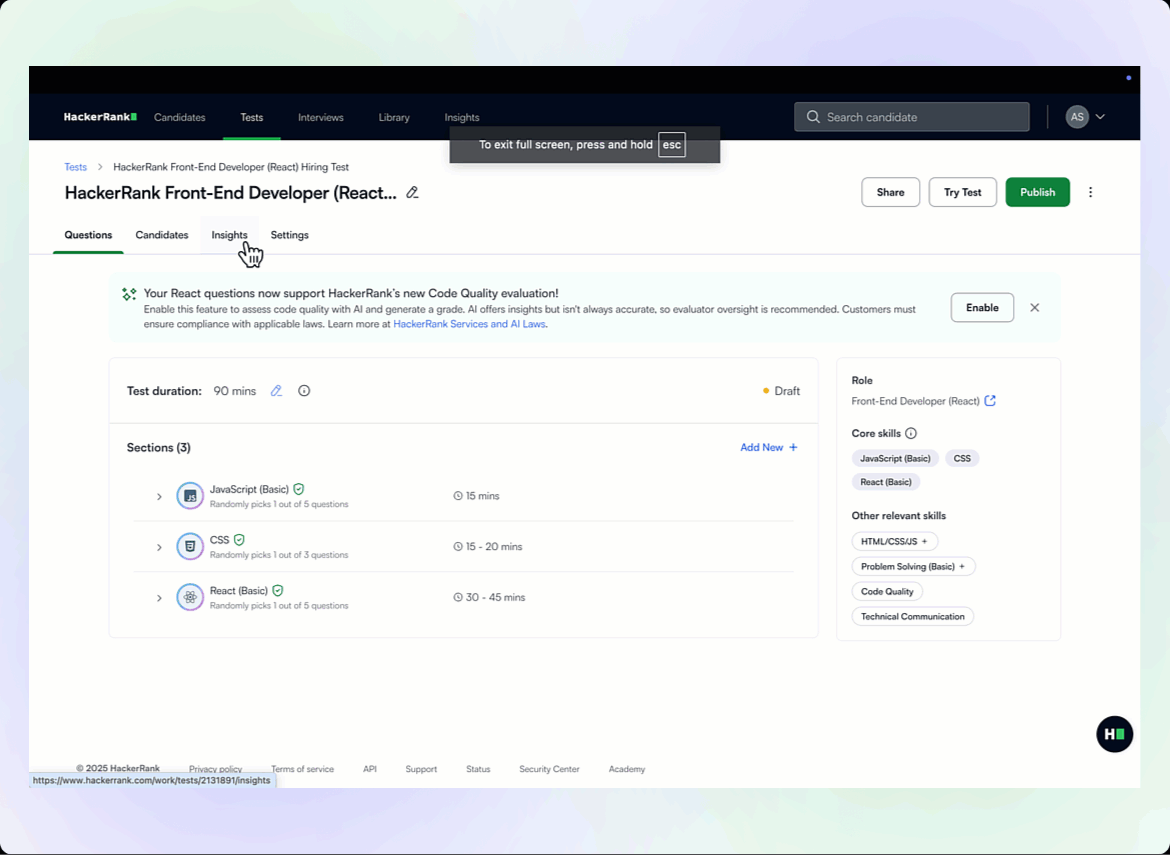The image size is (1170, 855).
Task: Expand the JavaScript (Basic) section
Action: [159, 496]
